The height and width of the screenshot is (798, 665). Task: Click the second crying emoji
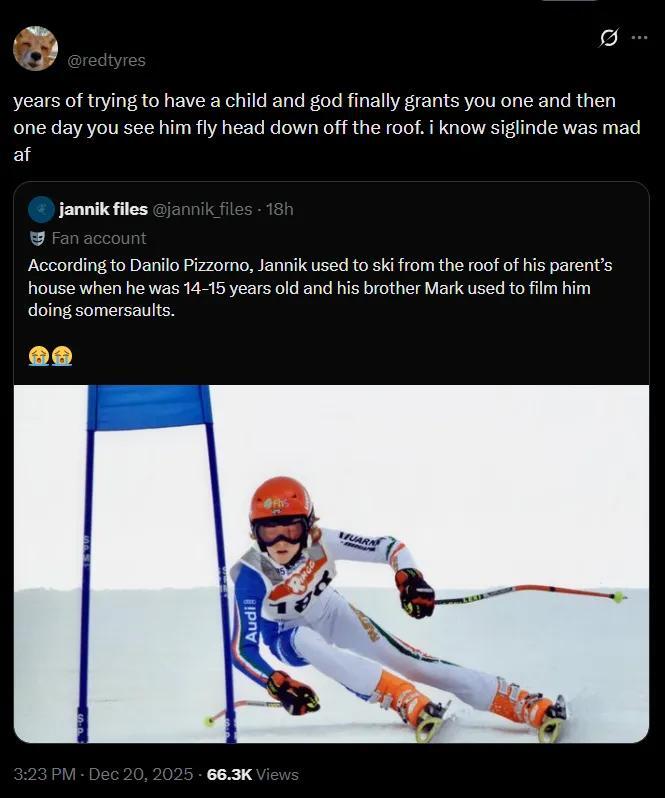[x=62, y=355]
